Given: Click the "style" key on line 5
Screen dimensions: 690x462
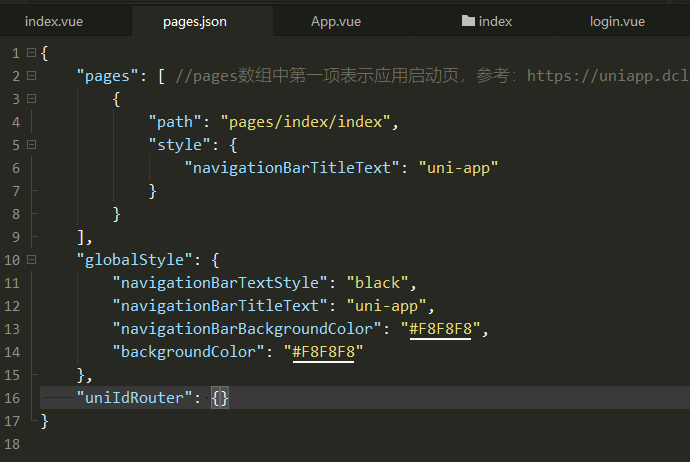Looking at the screenshot, I should click(180, 145).
